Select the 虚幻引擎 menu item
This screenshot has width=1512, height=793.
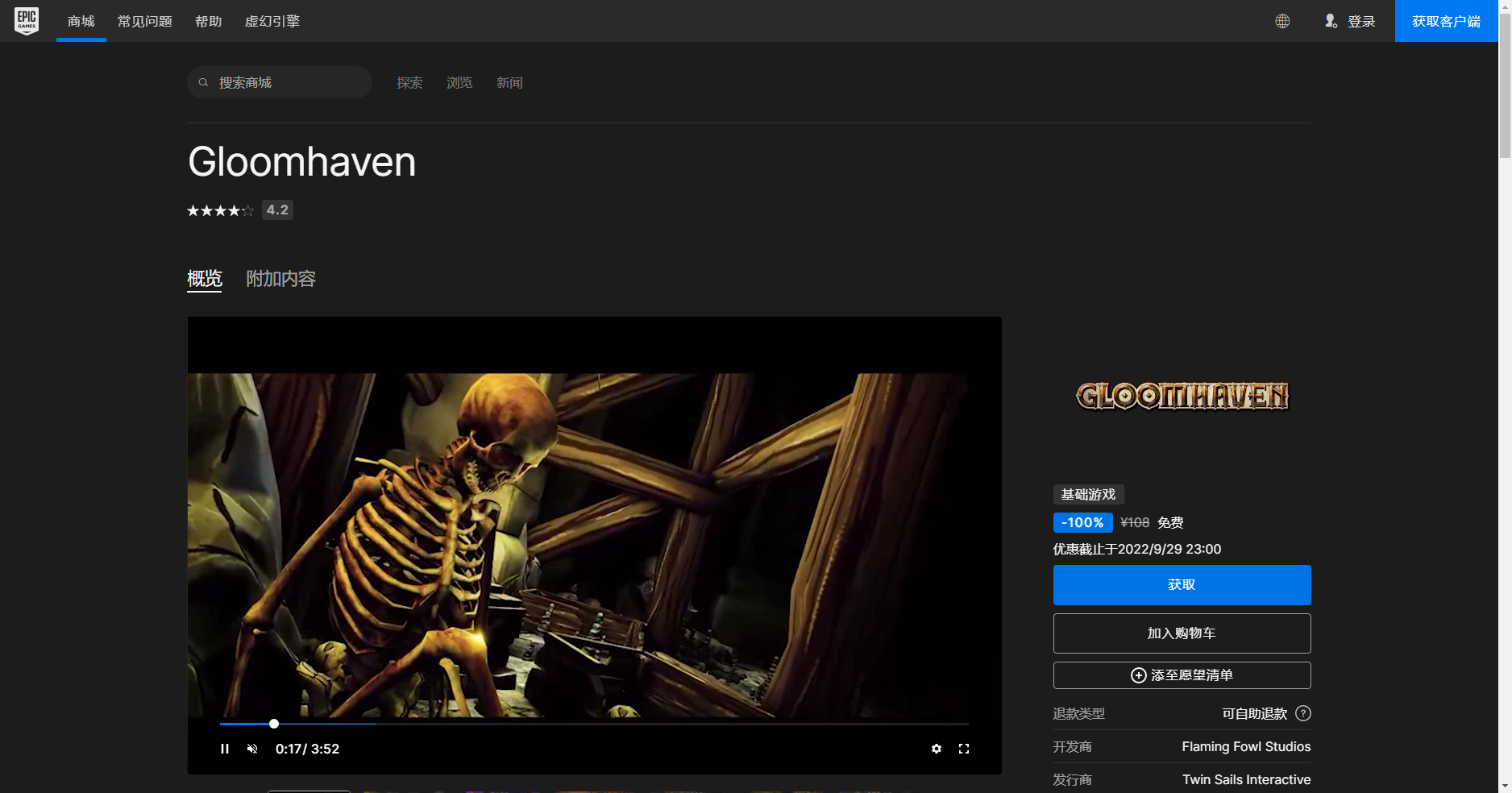pyautogui.click(x=272, y=21)
